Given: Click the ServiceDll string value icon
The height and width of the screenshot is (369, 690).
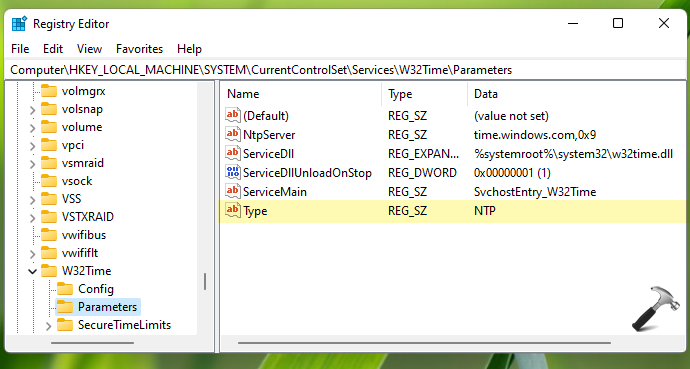Looking at the screenshot, I should click(x=233, y=153).
